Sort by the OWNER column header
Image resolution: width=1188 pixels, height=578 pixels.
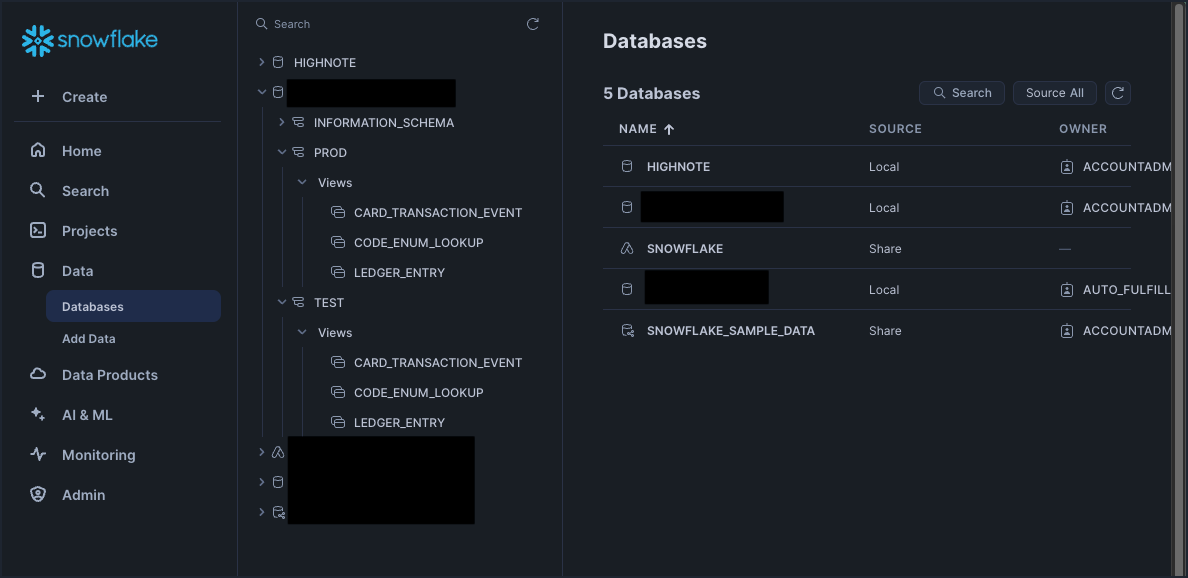coord(1083,129)
